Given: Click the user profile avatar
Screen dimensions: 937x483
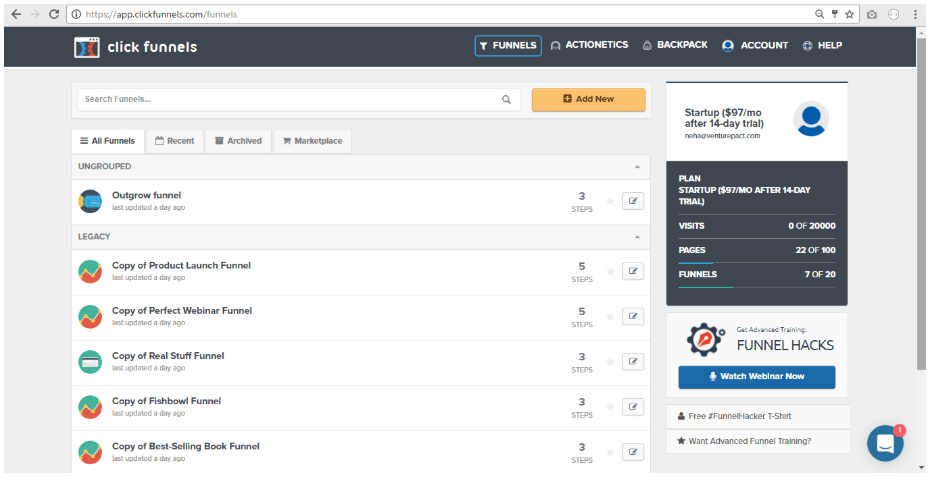Looking at the screenshot, I should 811,119.
